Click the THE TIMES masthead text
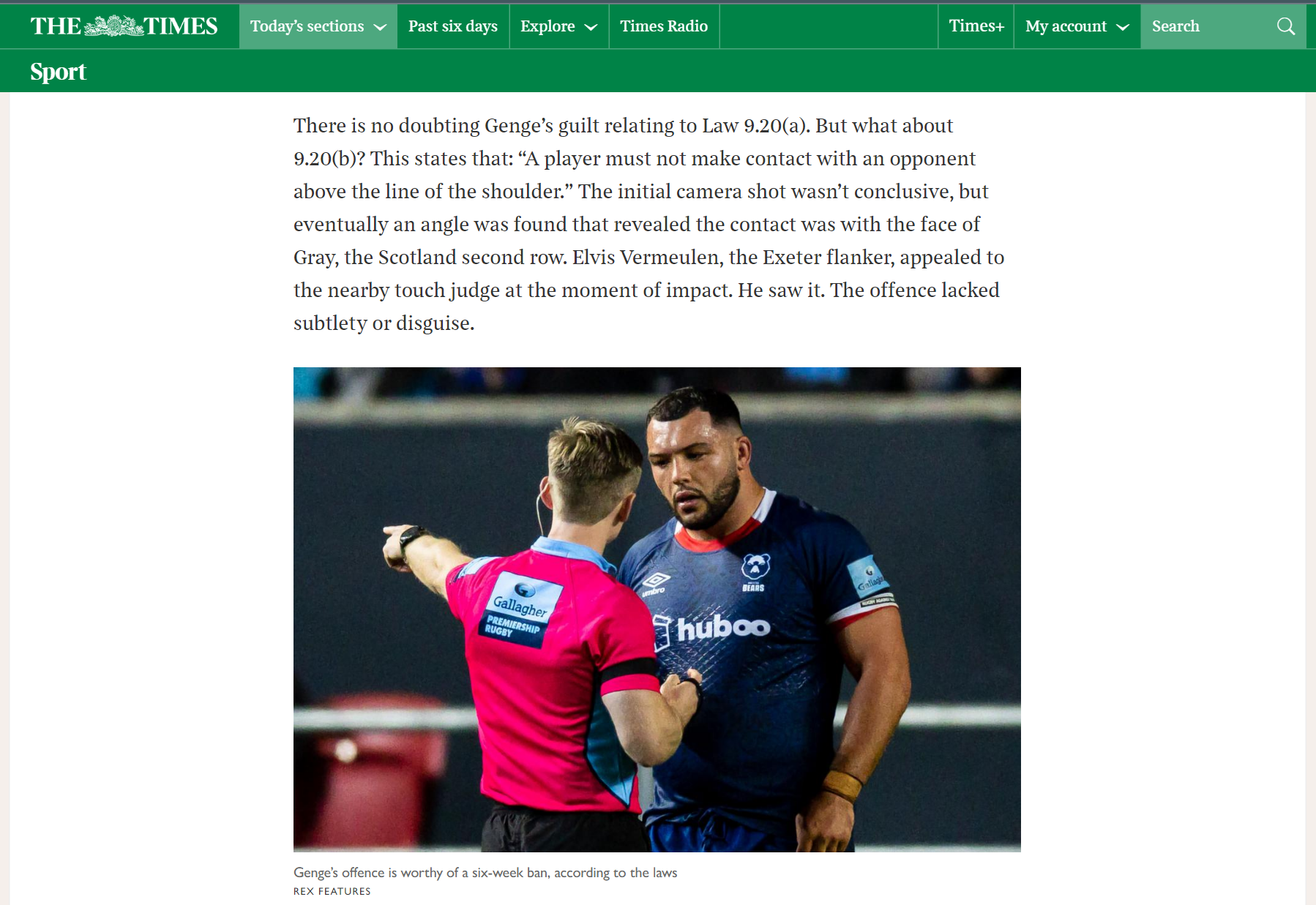1316x905 pixels. tap(124, 26)
